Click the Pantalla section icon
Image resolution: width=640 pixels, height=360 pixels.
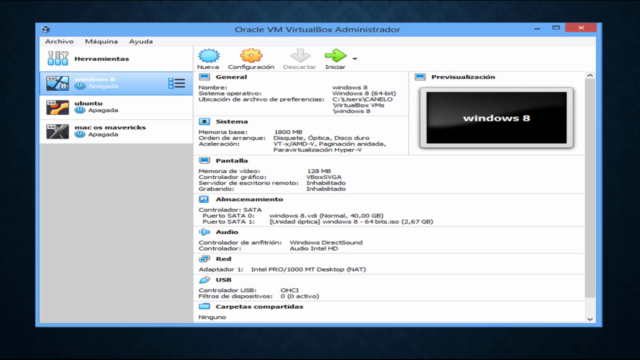click(204, 160)
